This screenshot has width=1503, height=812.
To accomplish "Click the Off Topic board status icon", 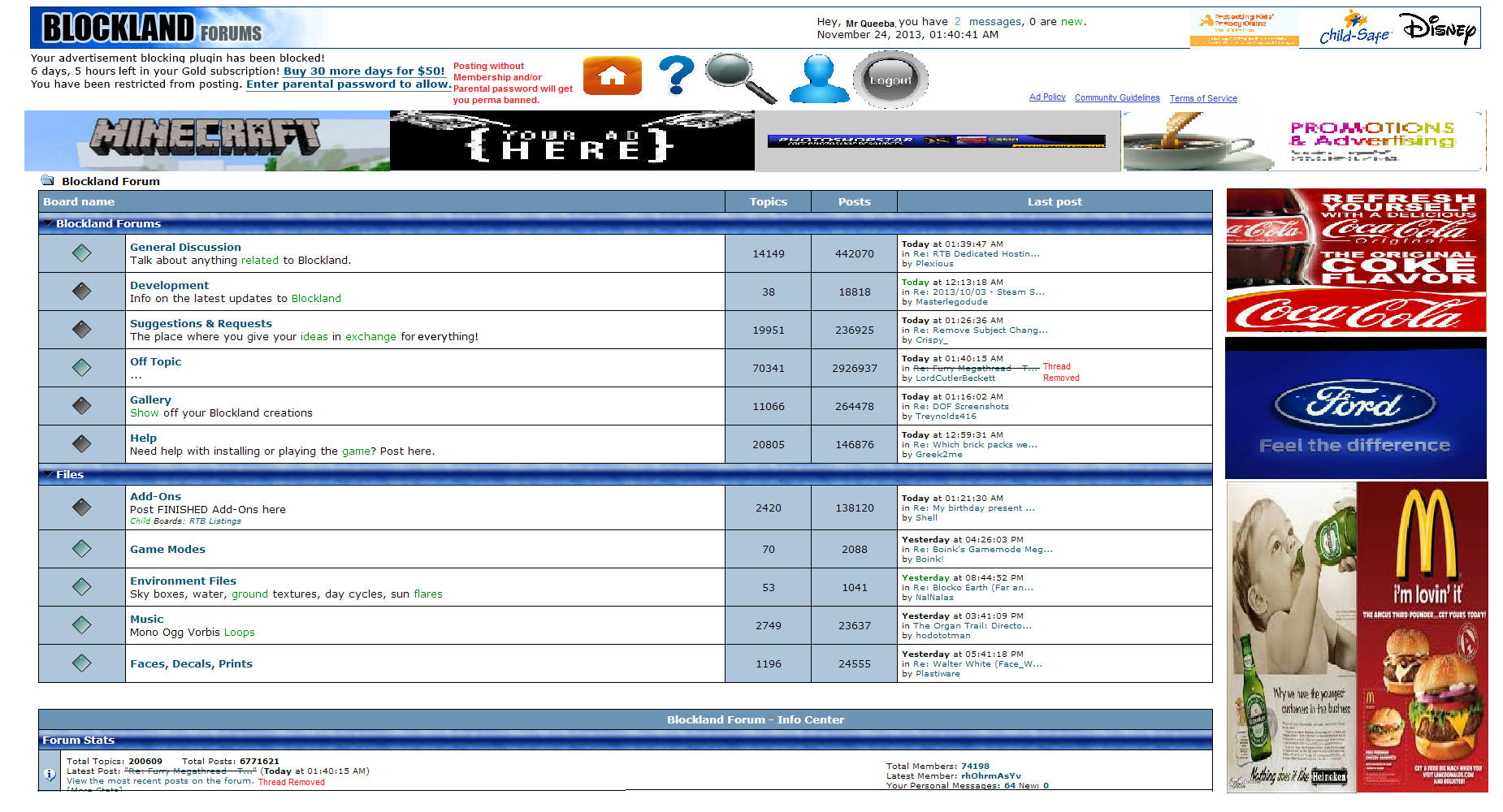I will click(x=81, y=368).
